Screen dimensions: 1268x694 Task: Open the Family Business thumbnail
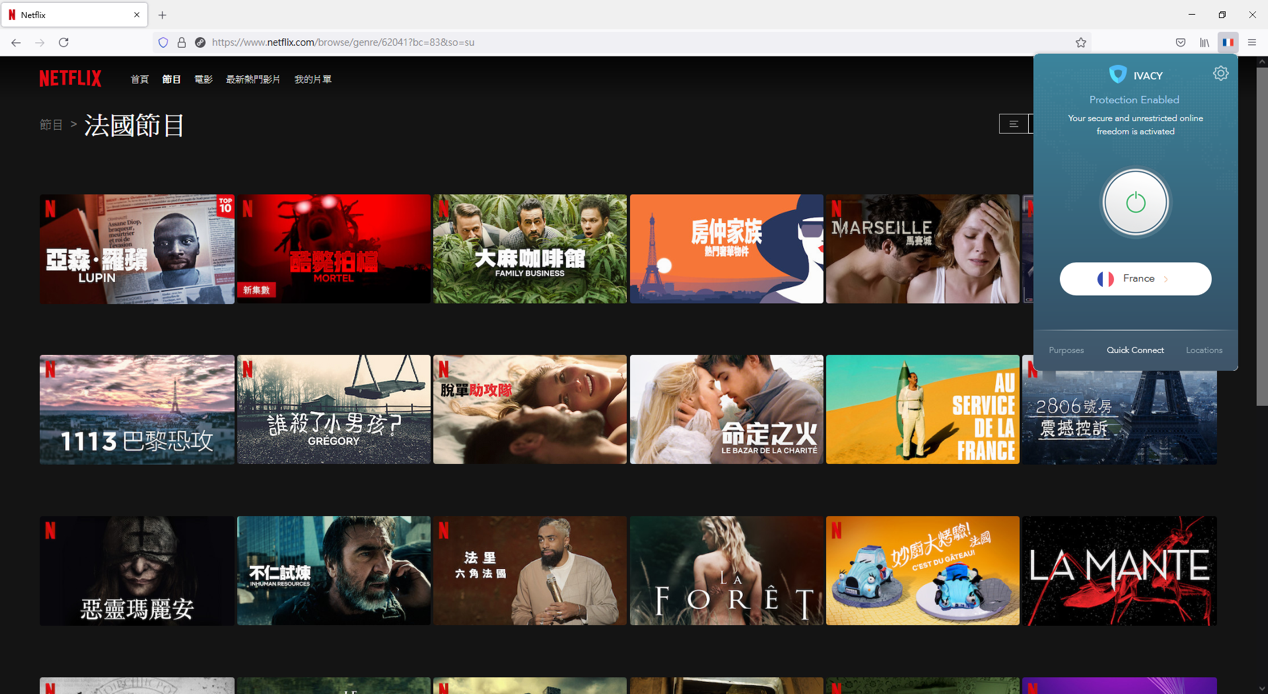tap(530, 249)
